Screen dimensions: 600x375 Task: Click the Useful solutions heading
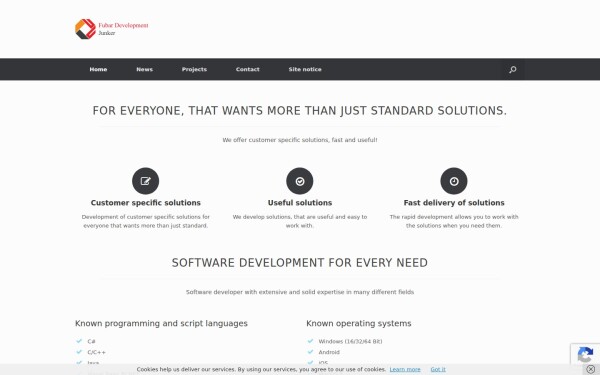point(300,203)
